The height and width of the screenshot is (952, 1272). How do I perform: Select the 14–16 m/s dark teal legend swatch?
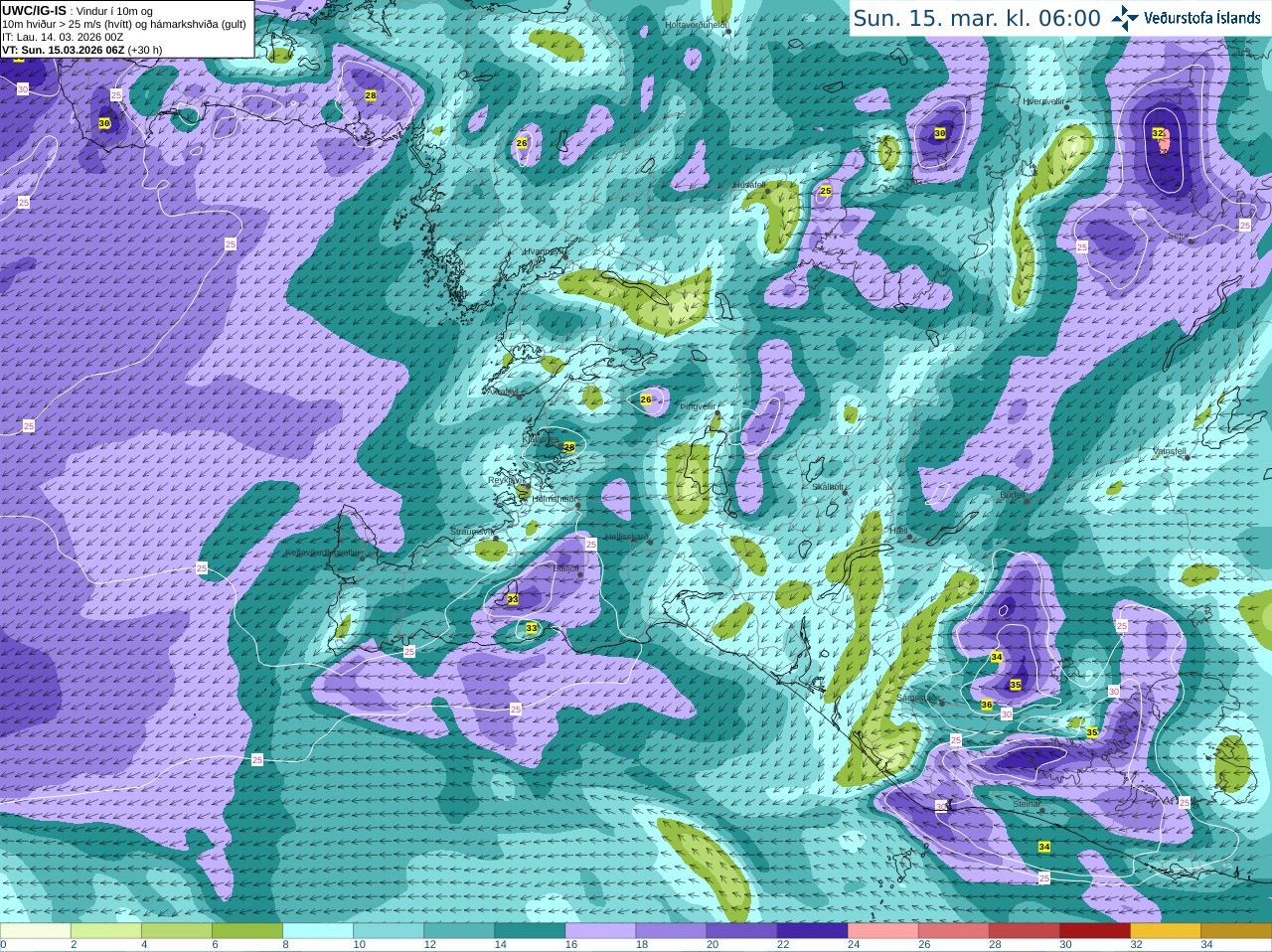[530, 931]
